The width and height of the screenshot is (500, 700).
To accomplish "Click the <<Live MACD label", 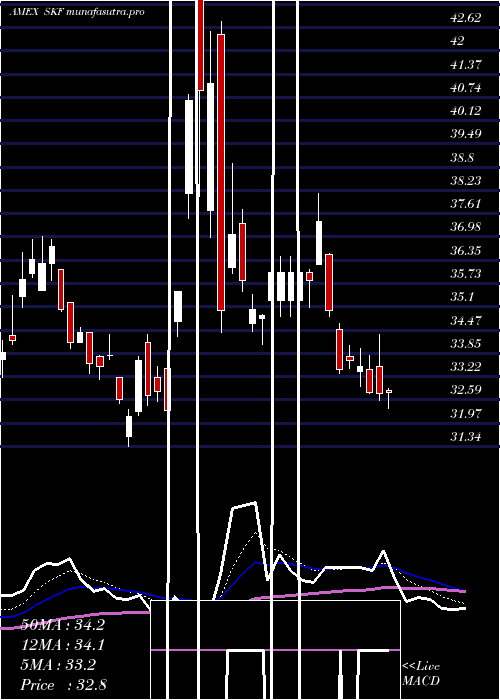I will click(421, 674).
